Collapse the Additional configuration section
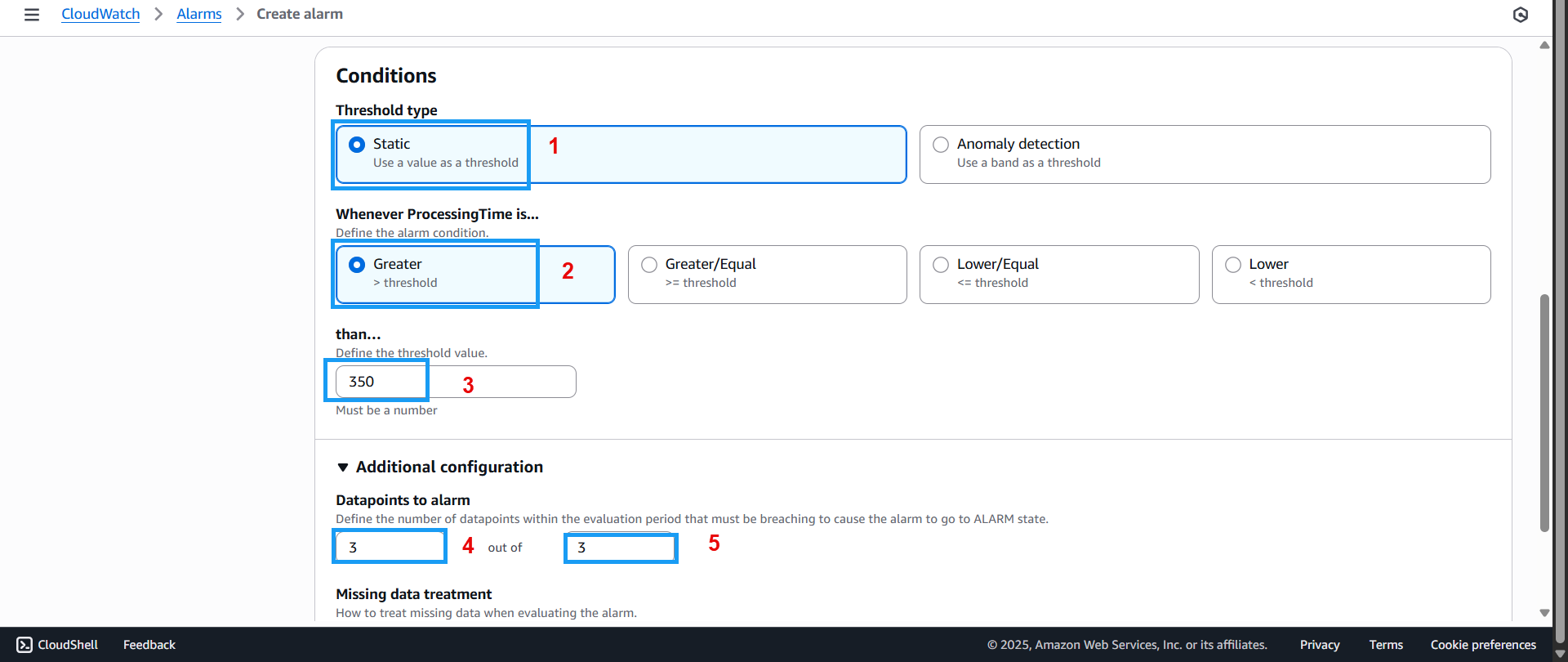 click(343, 467)
